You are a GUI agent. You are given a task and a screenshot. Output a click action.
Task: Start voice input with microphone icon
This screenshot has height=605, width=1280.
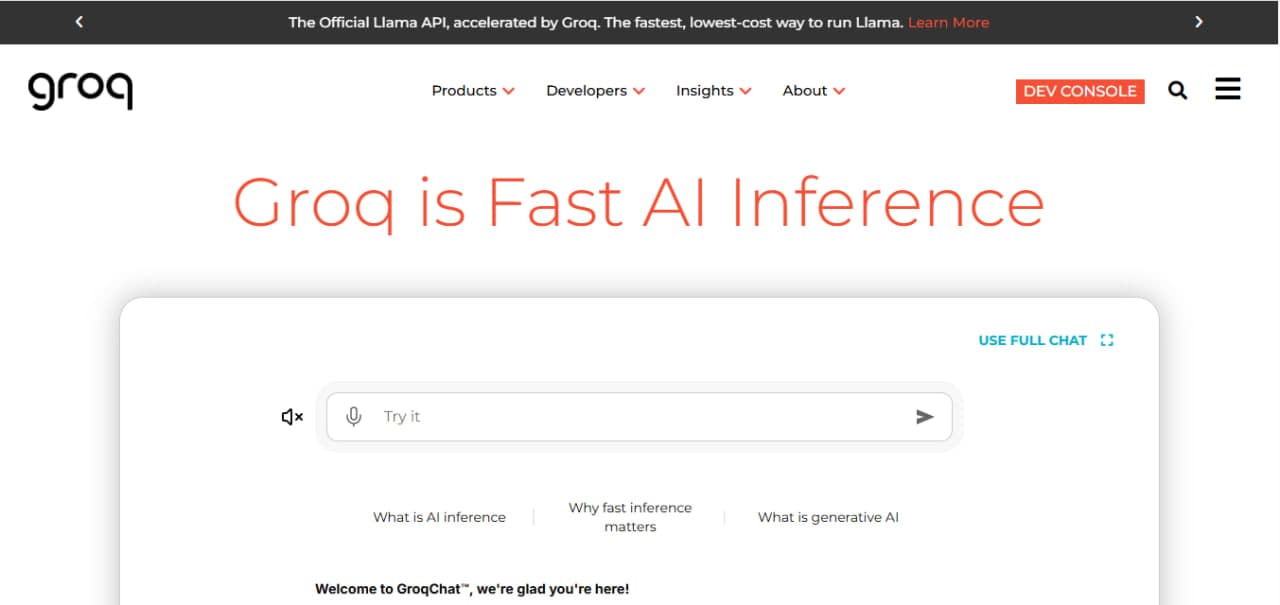[x=353, y=417]
